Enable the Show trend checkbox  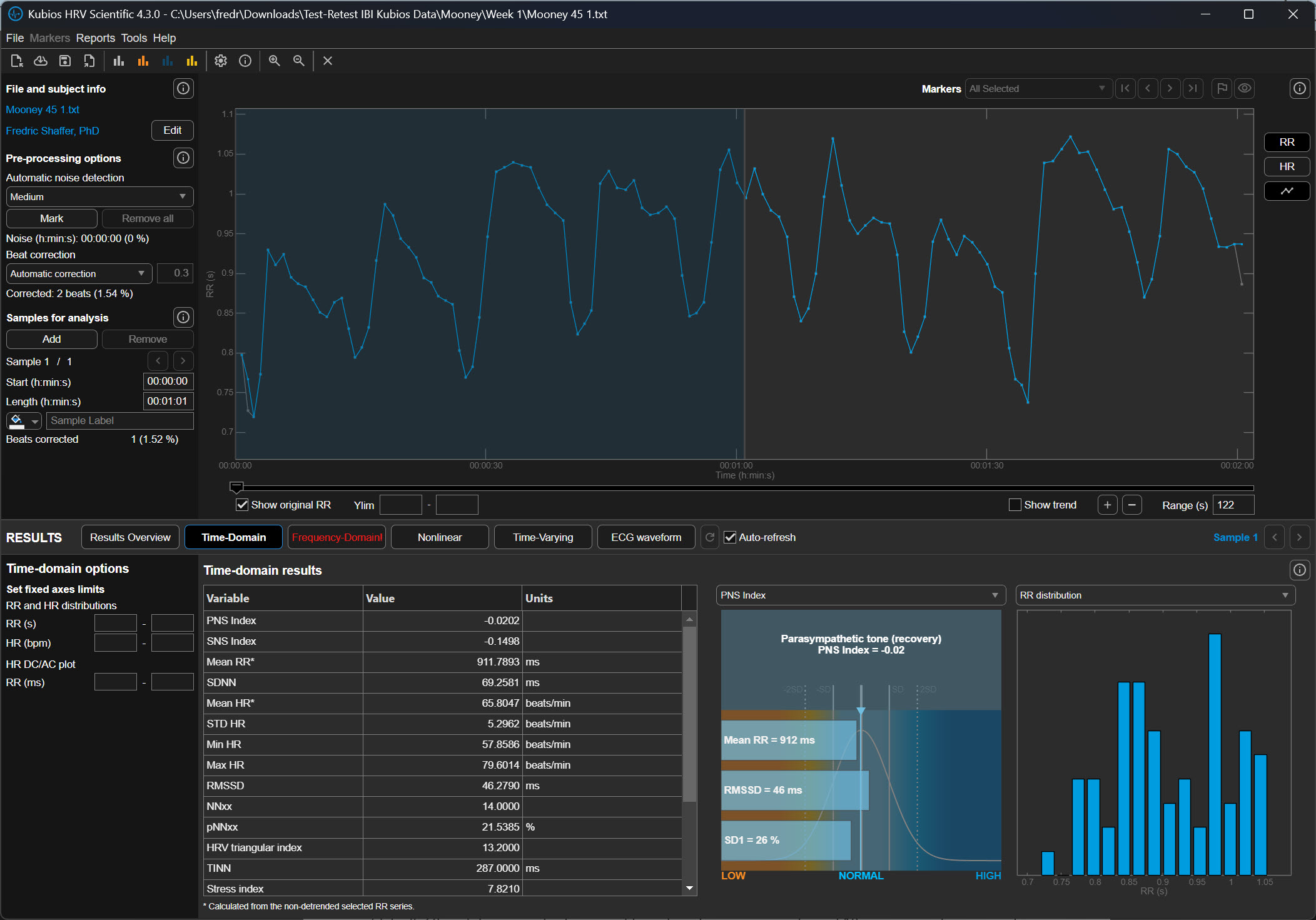pyautogui.click(x=1015, y=505)
